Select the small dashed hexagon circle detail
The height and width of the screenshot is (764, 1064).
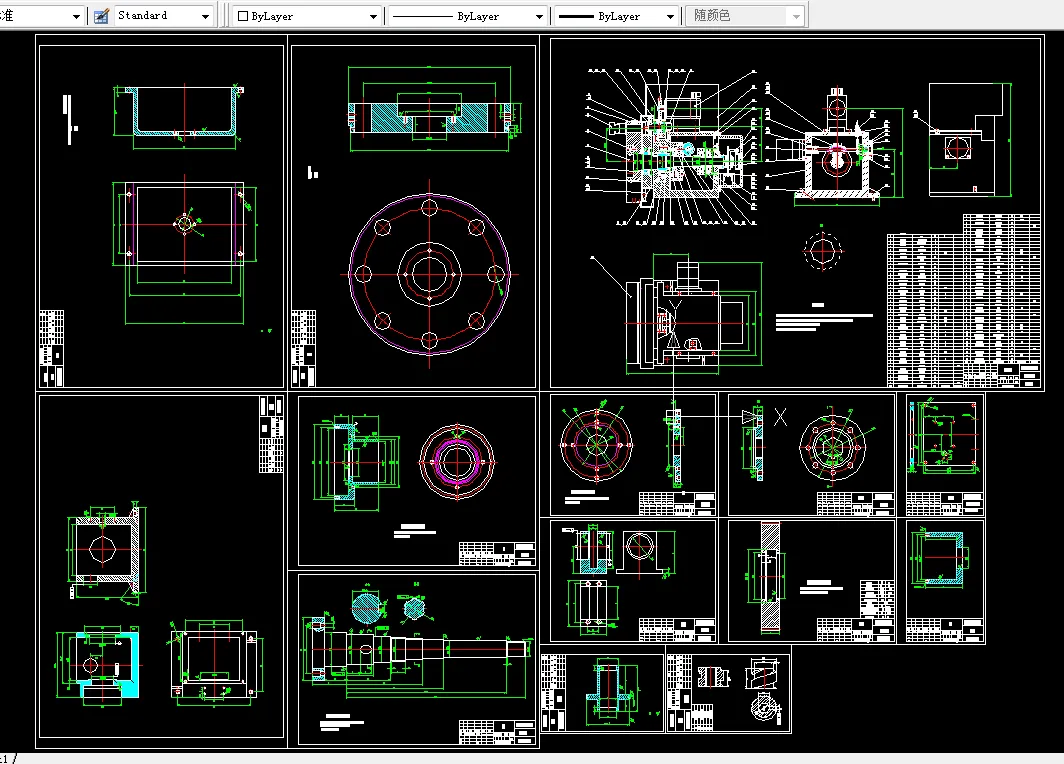(x=822, y=250)
